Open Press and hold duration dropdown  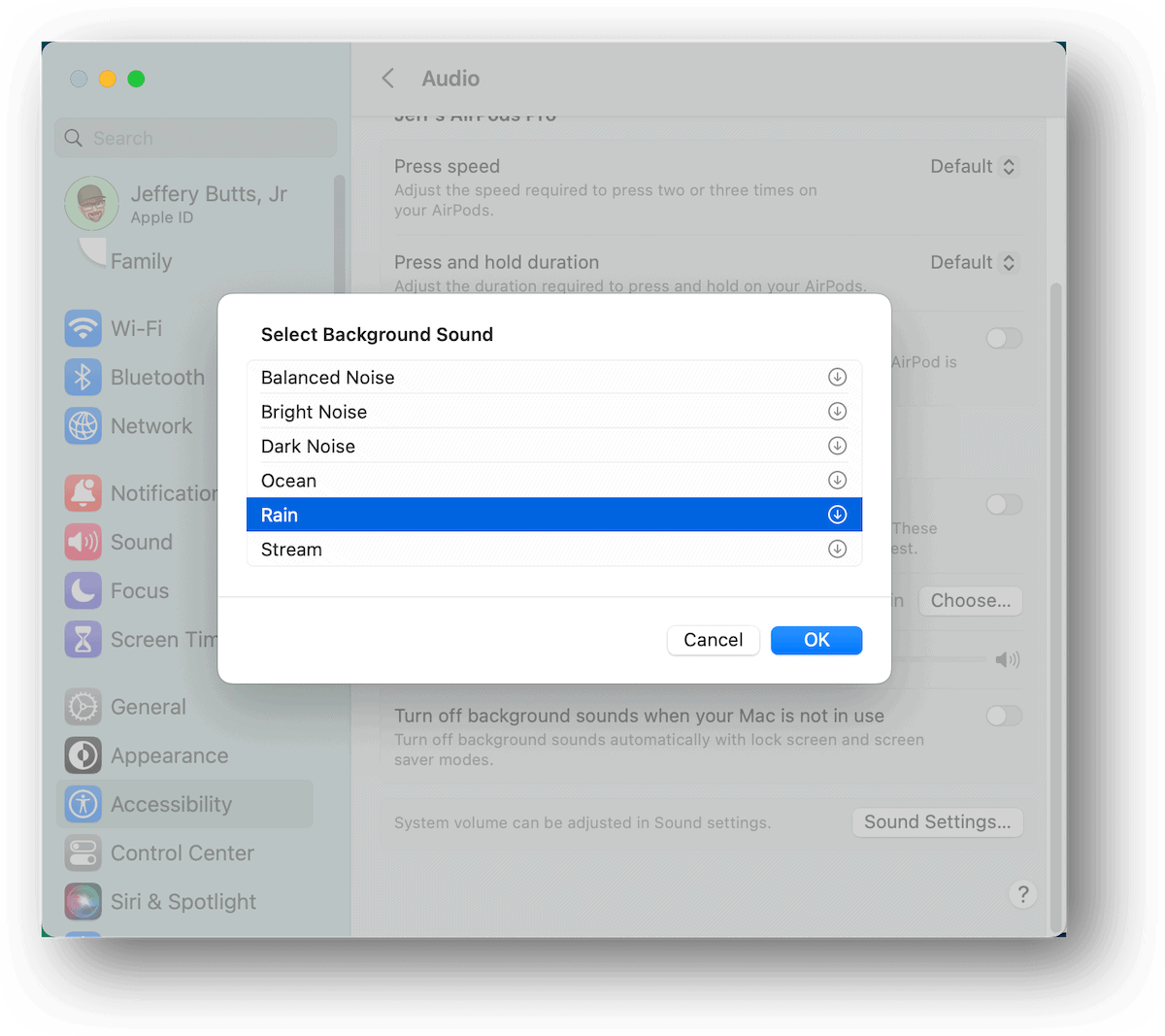[x=973, y=262]
